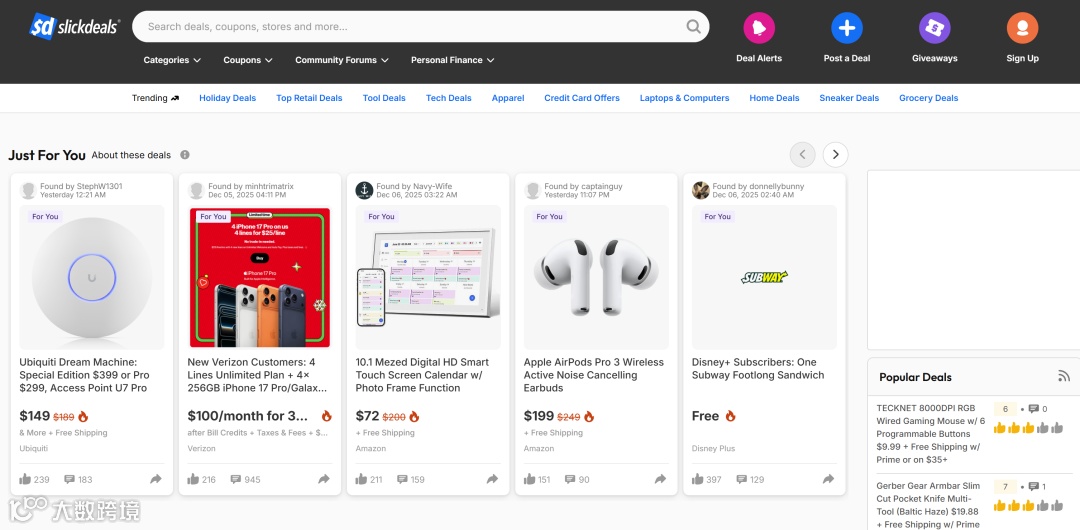Click into the search deals field
Screen dimensions: 1080x530
click(x=410, y=27)
